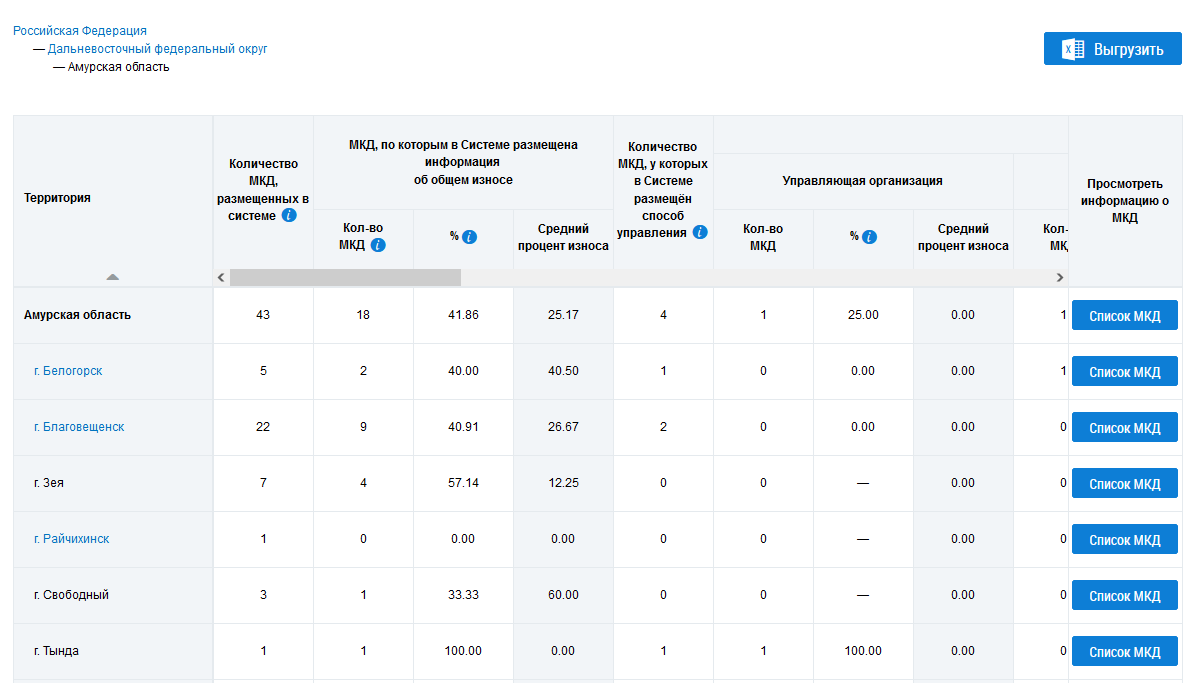Click info icon next to Количество МКД размещенных в системе

(x=289, y=215)
